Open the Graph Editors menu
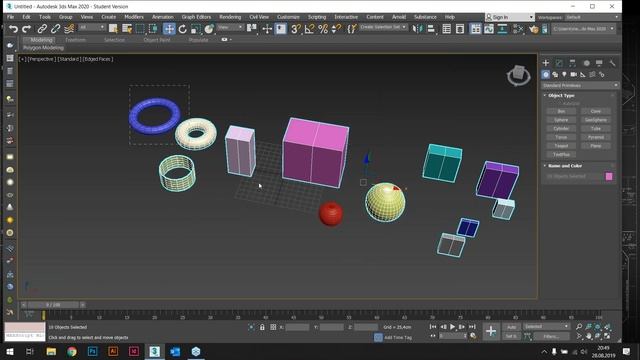The image size is (640, 360). (x=196, y=17)
